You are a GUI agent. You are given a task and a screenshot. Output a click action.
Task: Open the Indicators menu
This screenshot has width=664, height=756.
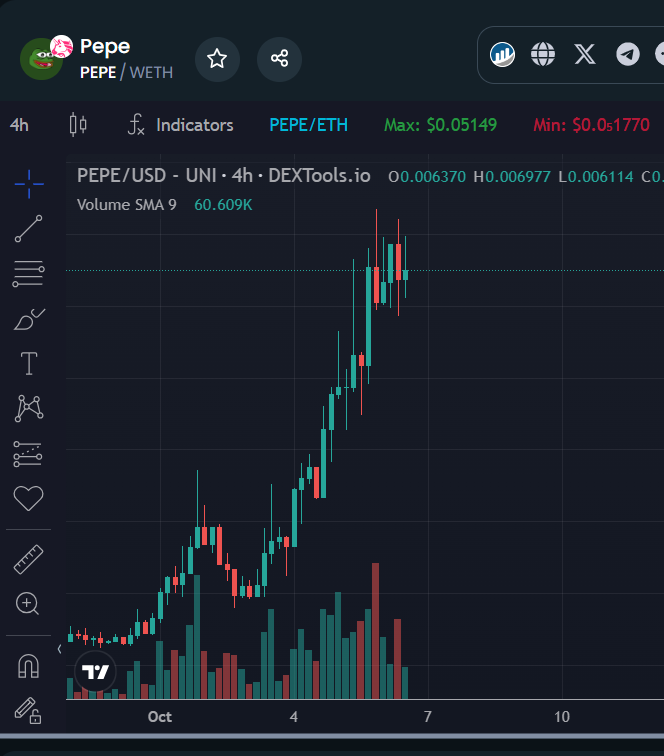[x=181, y=125]
